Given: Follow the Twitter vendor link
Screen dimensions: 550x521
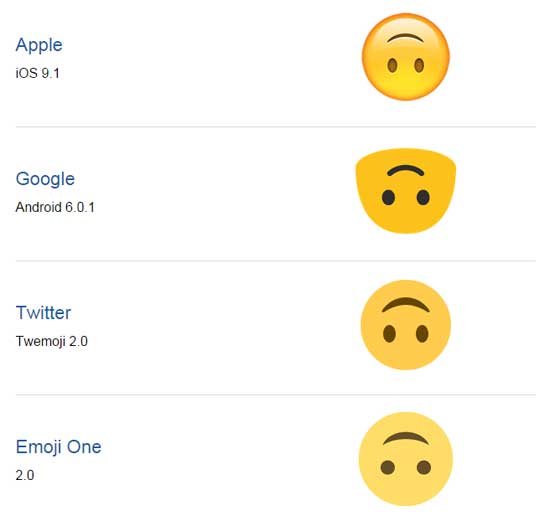Looking at the screenshot, I should point(43,313).
